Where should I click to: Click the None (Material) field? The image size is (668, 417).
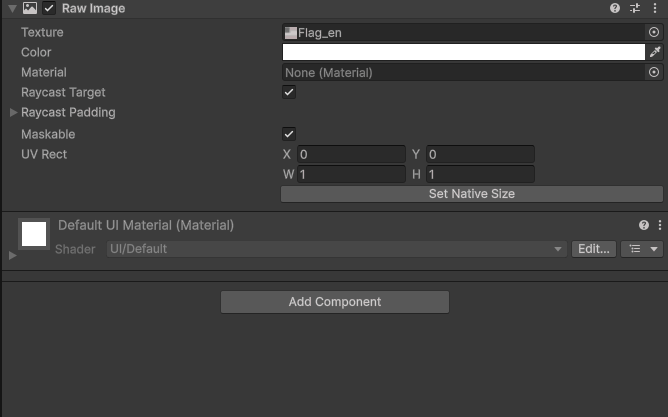click(x=464, y=72)
